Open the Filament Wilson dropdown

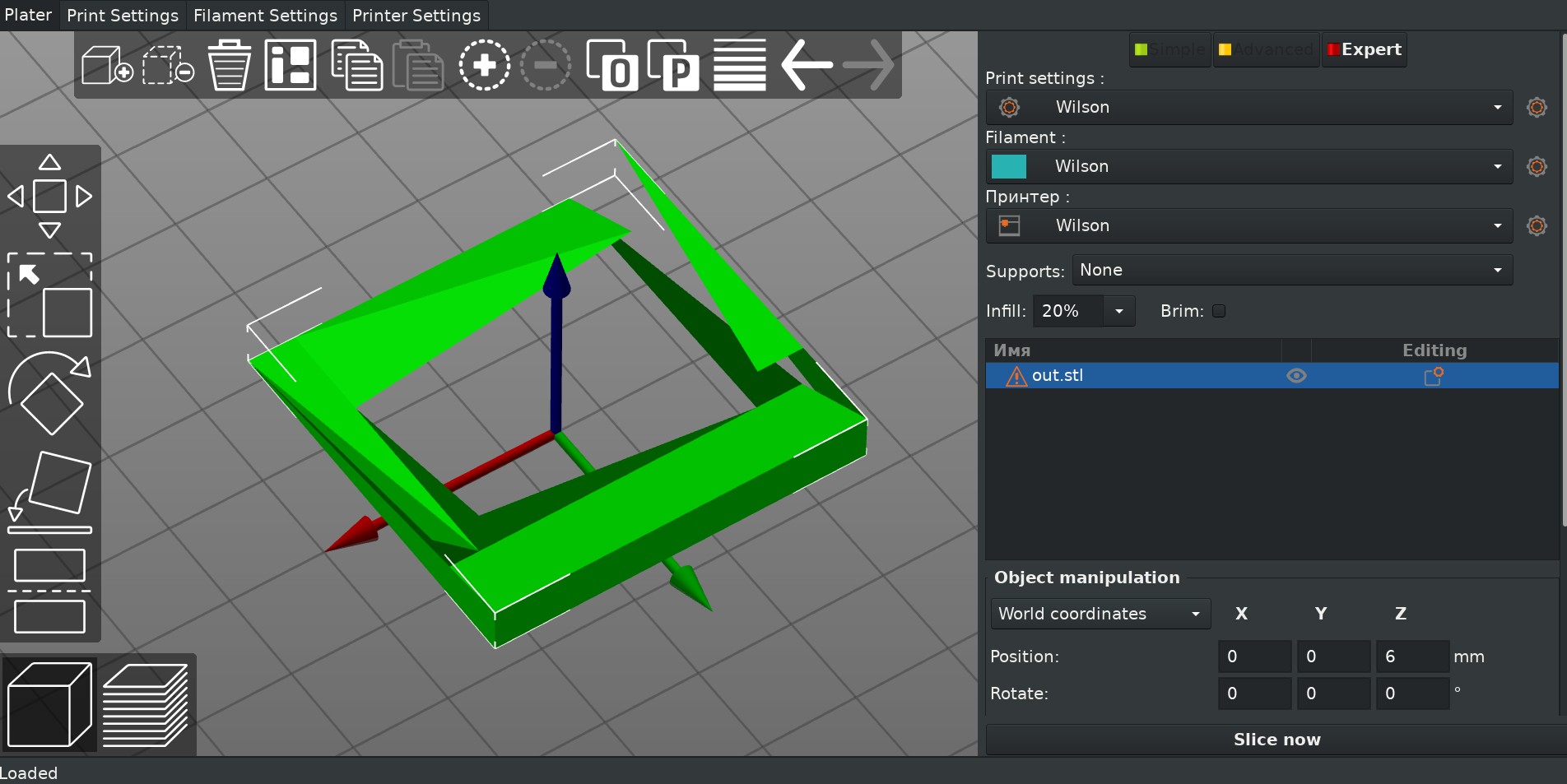1249,166
